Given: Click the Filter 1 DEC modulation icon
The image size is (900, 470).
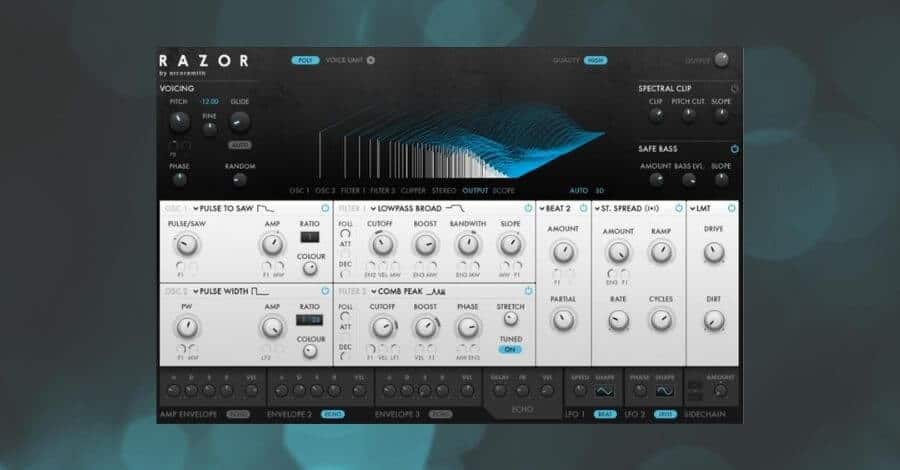Looking at the screenshot, I should click(345, 274).
